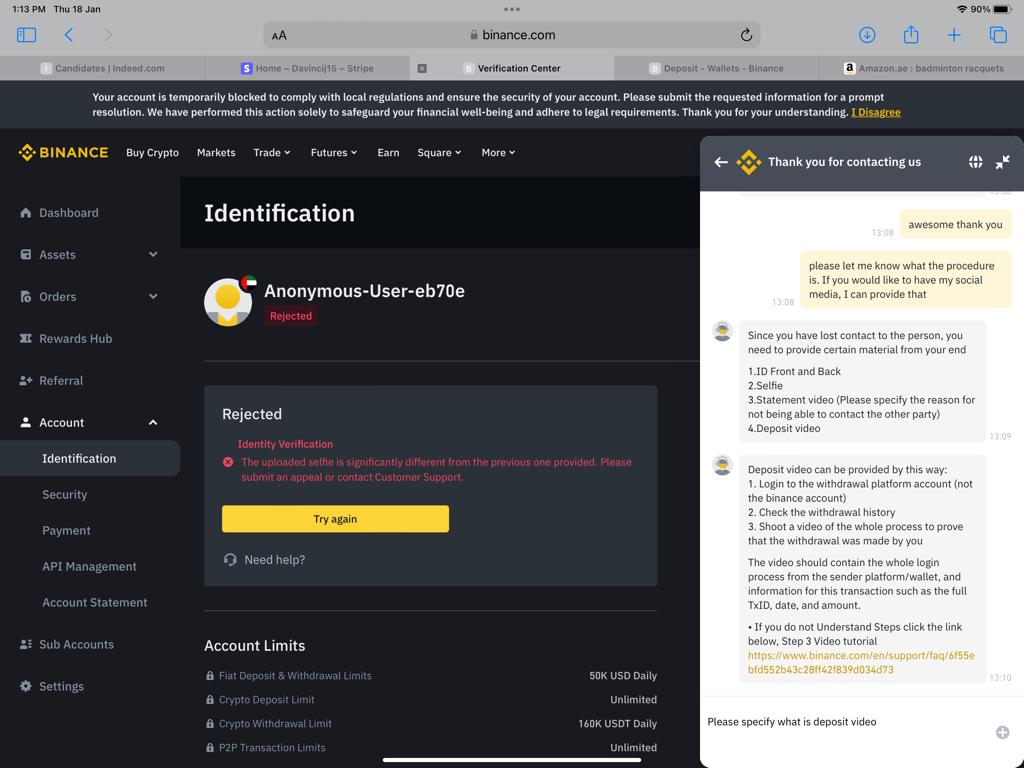Image resolution: width=1024 pixels, height=768 pixels.
Task: Switch to Candidates Indeed.com tab
Action: 103,68
